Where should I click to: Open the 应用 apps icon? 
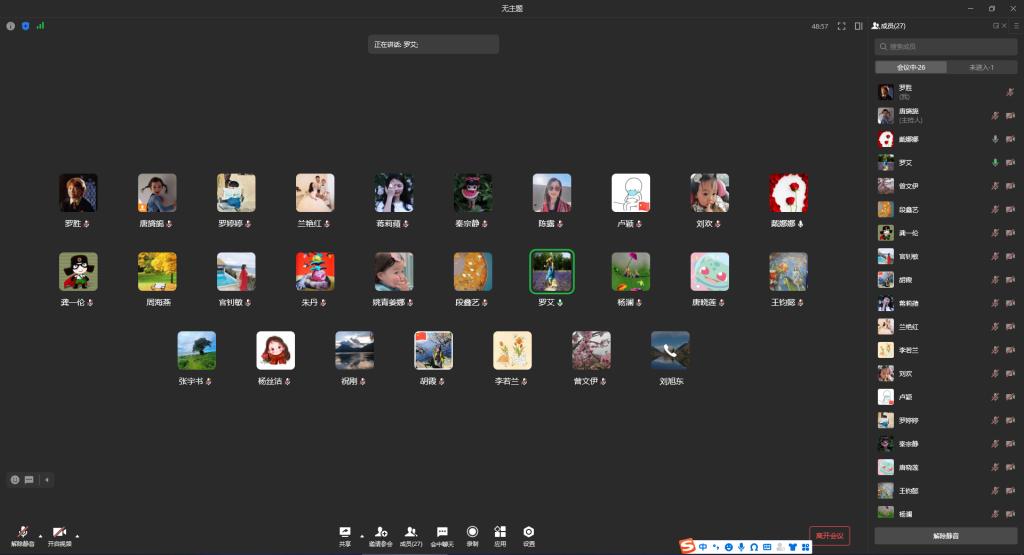click(500, 533)
